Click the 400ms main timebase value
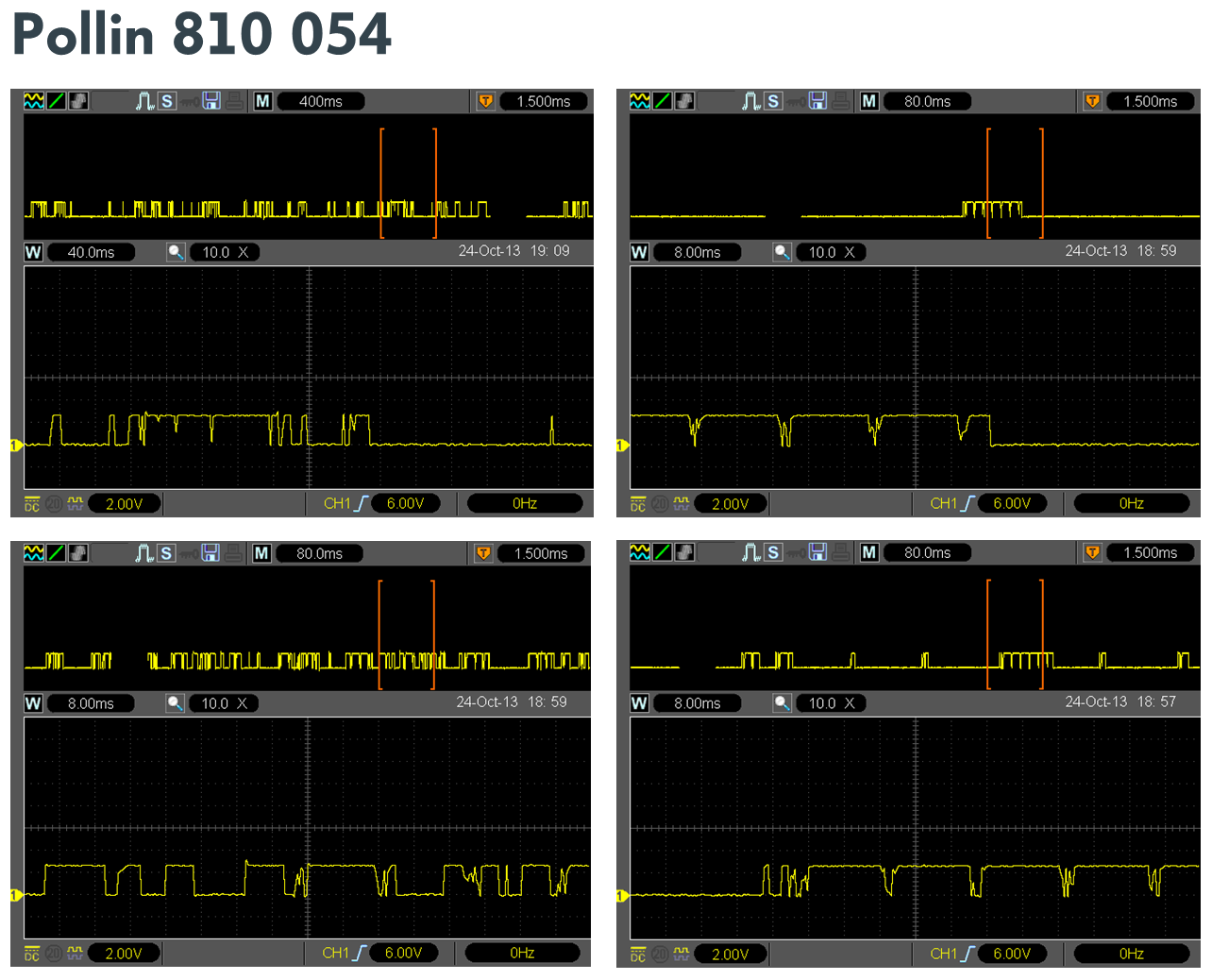 321,101
